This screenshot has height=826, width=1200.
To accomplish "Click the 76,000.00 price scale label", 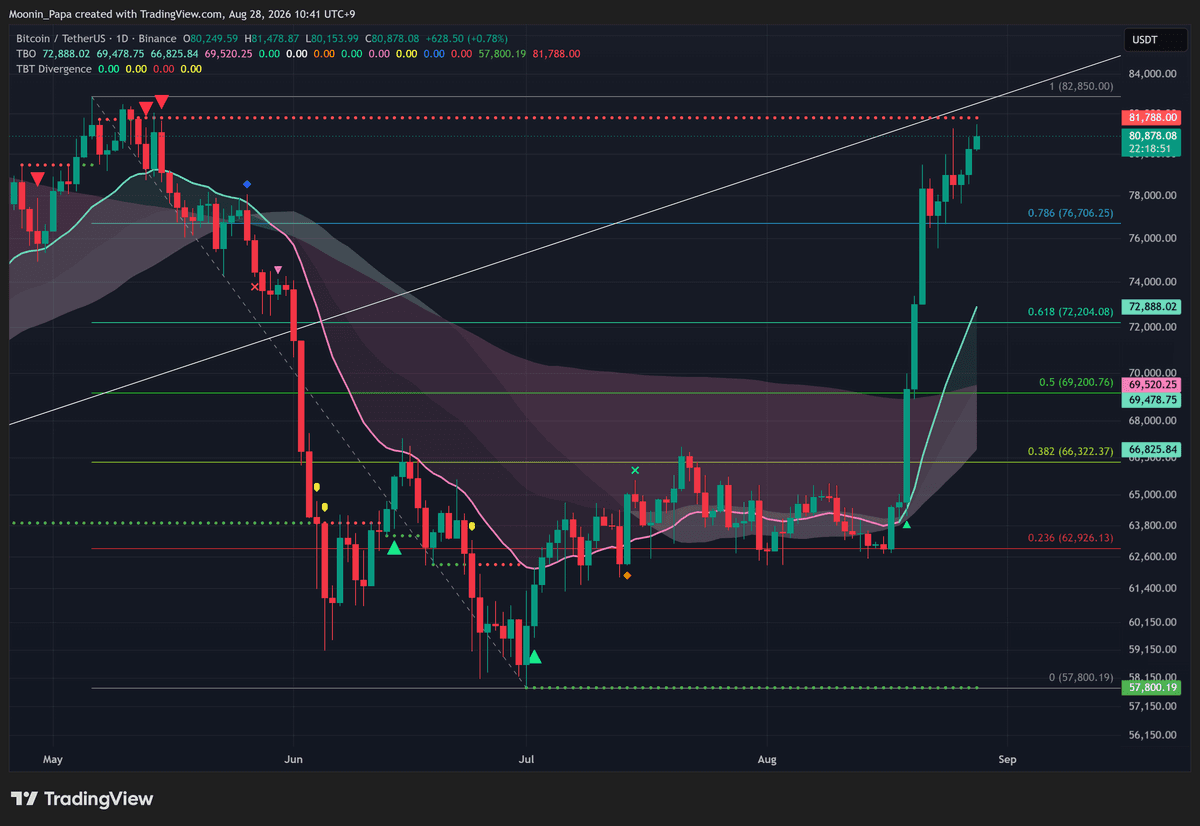I will (1153, 239).
